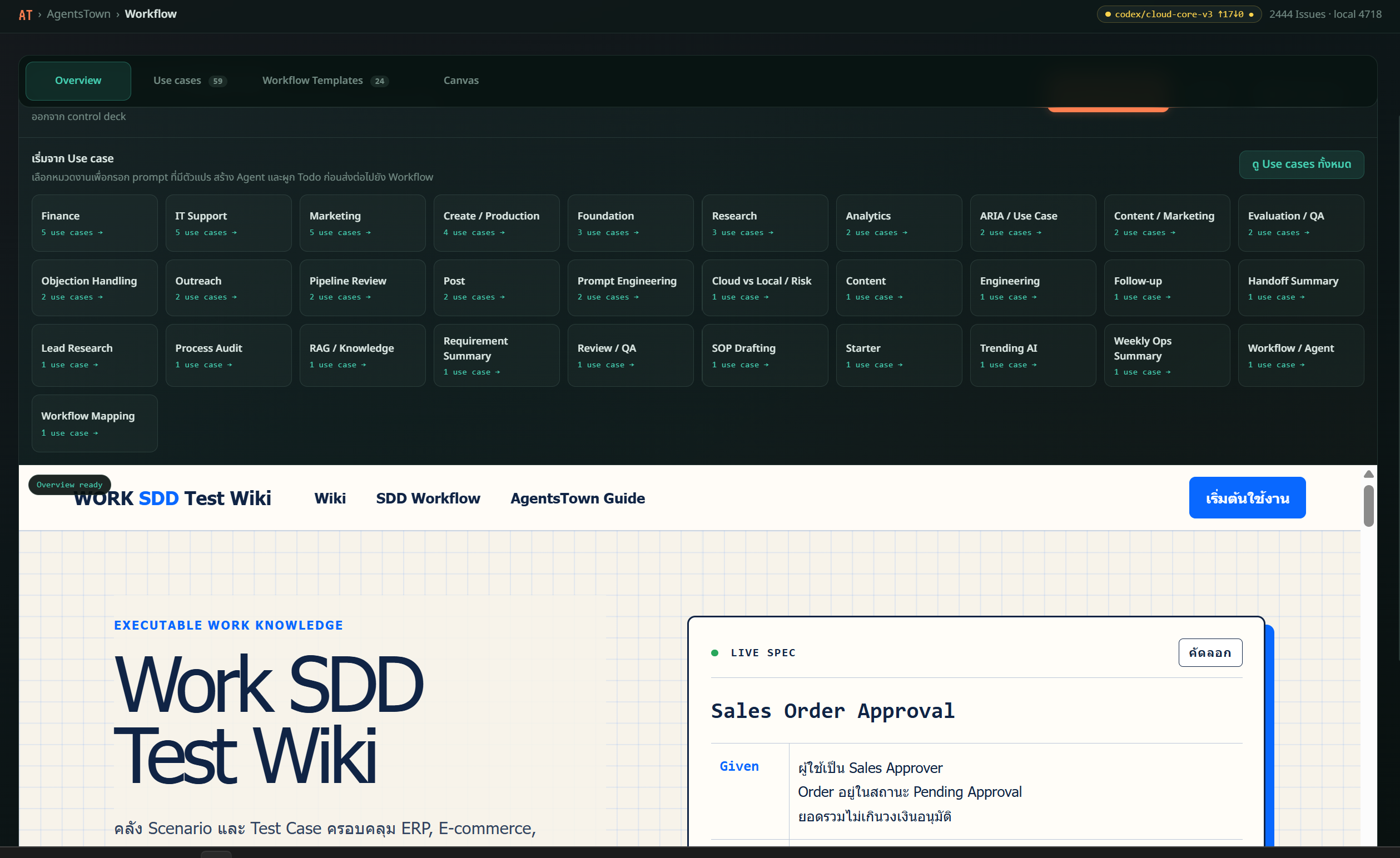Click the Wiki nav link
Image resolution: width=1400 pixels, height=858 pixels.
point(330,498)
